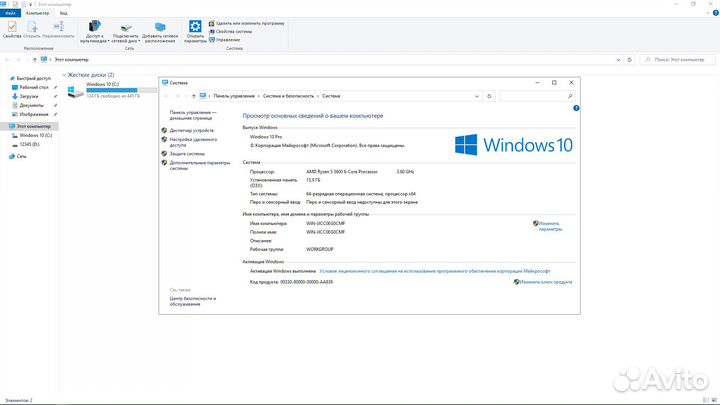Open the license agreement terms link

coord(434,271)
